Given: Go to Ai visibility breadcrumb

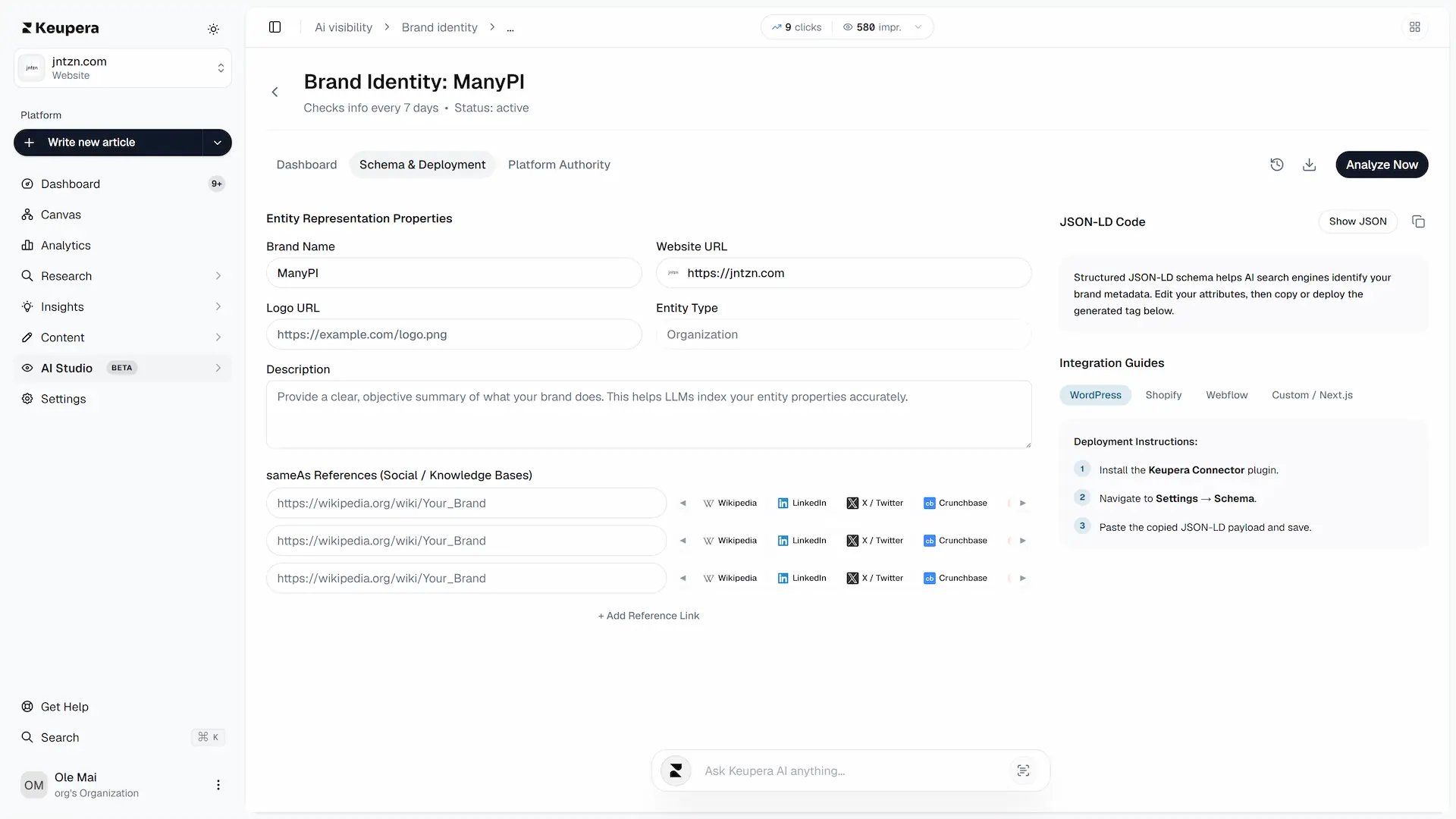Looking at the screenshot, I should click(x=344, y=27).
